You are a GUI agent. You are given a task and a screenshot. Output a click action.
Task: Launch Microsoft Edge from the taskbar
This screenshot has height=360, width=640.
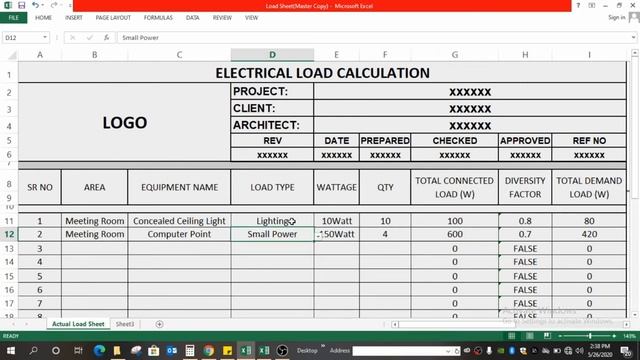coord(99,351)
